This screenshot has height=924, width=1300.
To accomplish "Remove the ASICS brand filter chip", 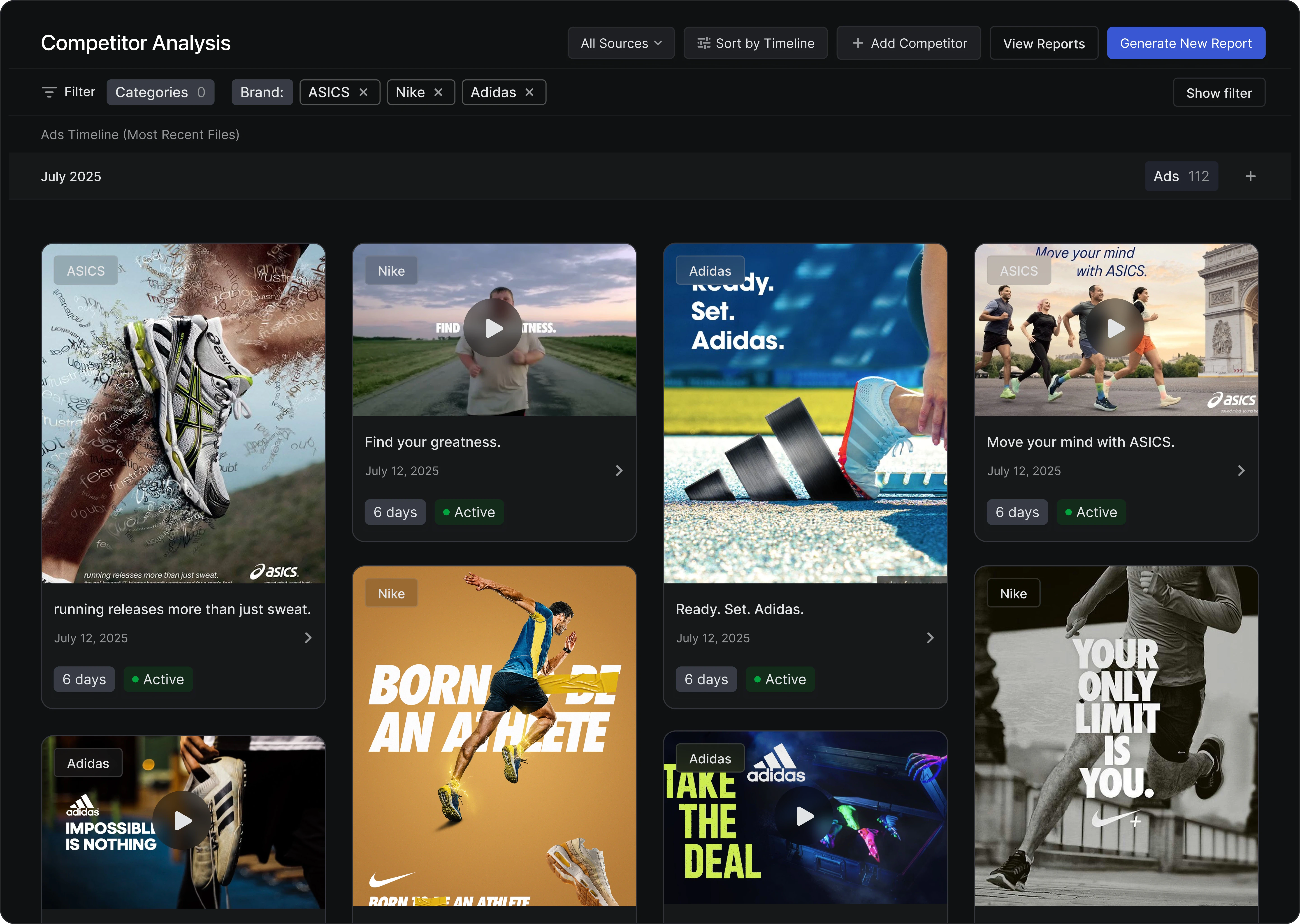I will click(363, 92).
